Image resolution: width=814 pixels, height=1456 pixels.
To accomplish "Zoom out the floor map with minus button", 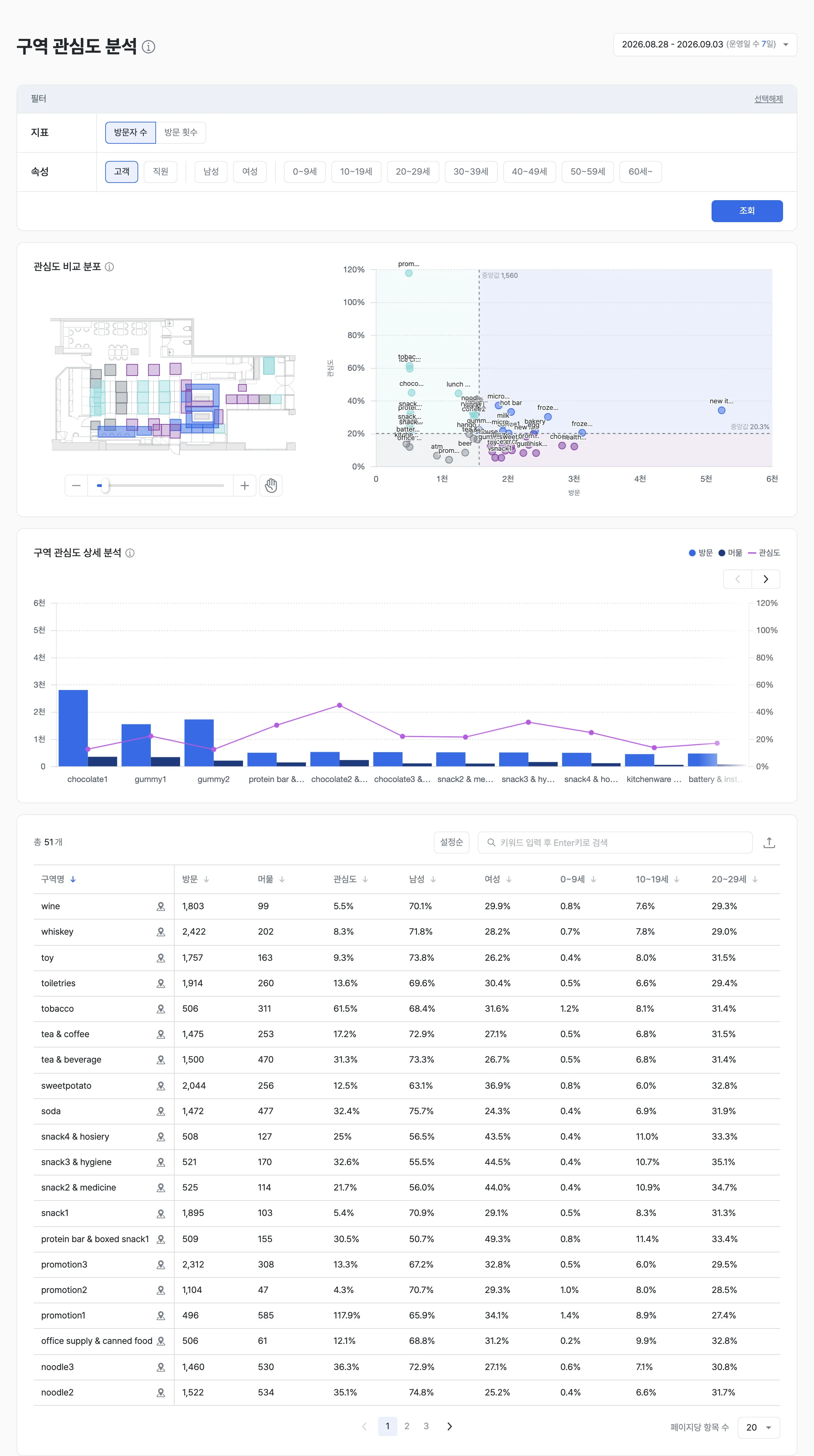I will (76, 486).
